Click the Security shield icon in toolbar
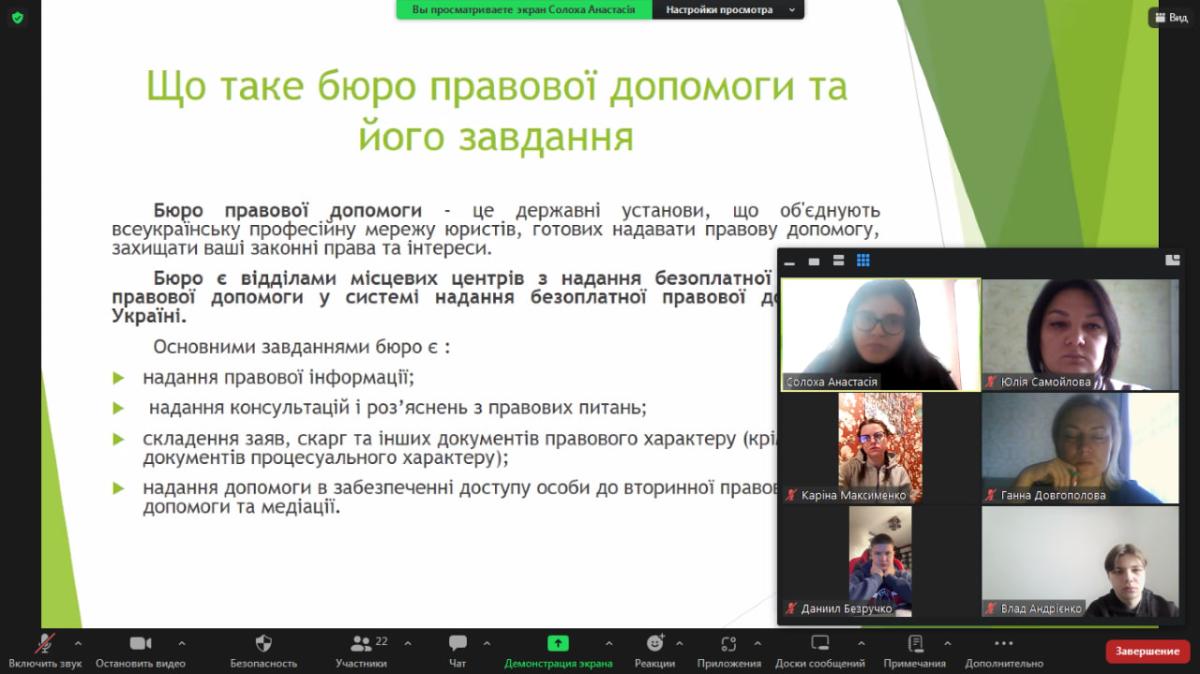The width and height of the screenshot is (1200, 674). [264, 644]
